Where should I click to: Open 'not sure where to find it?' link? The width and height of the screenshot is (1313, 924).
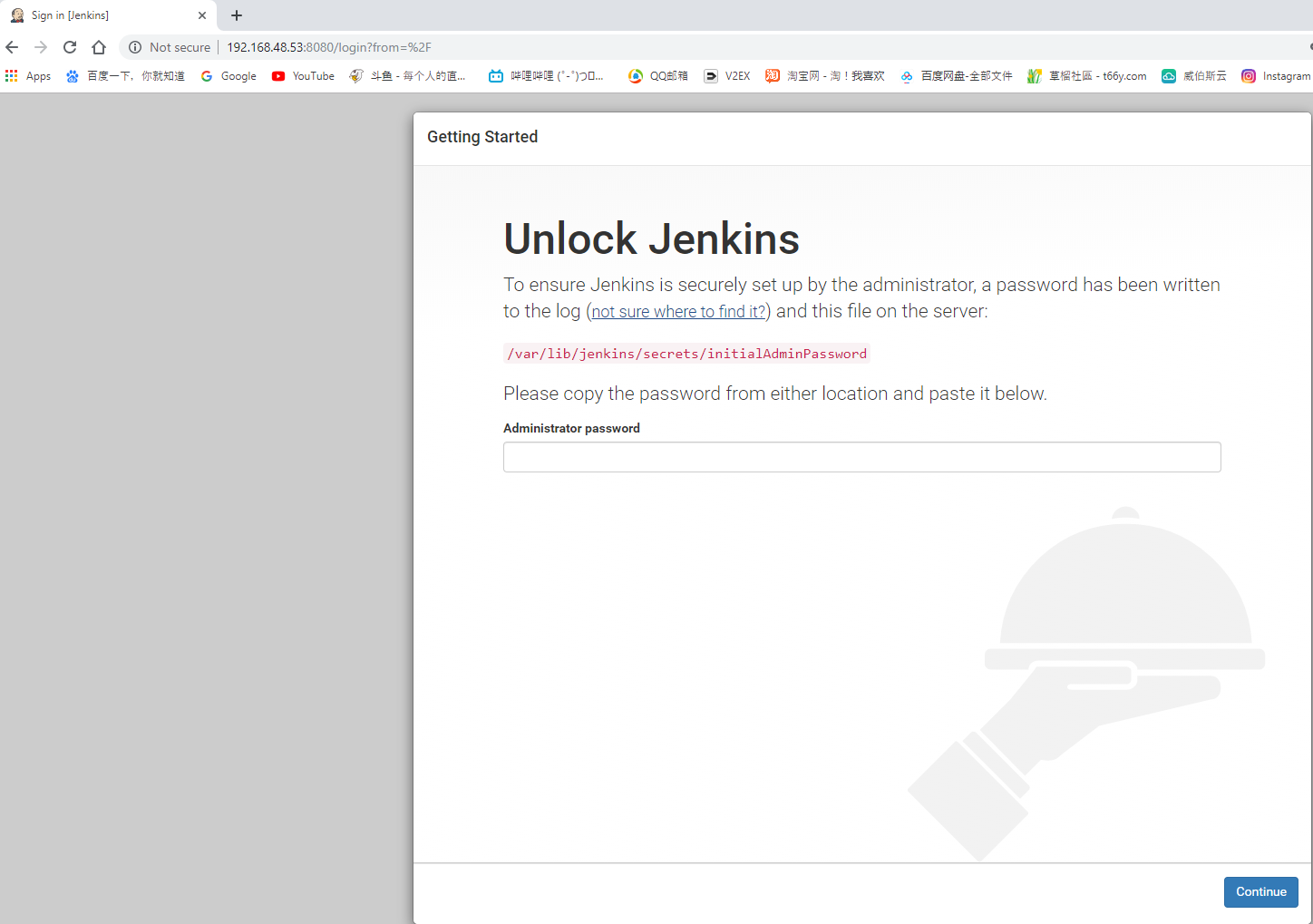point(678,311)
